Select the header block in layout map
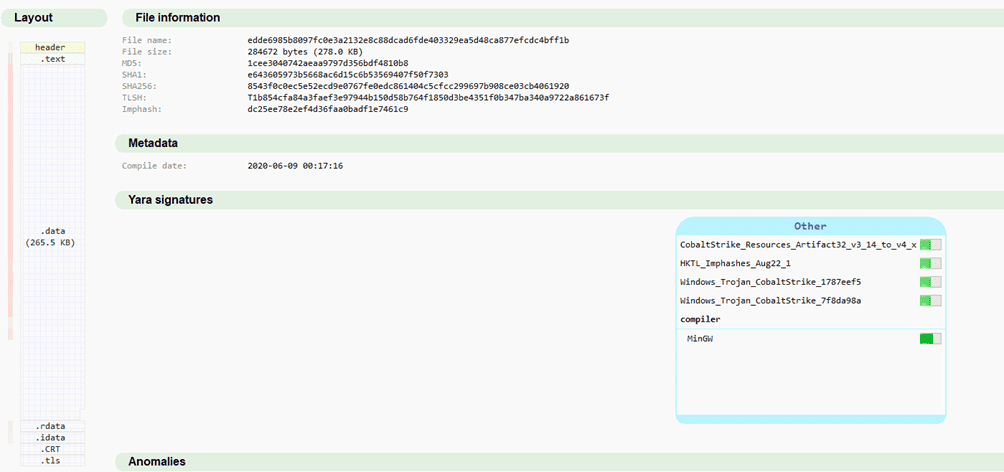Viewport: 1004px width, 472px height. click(x=50, y=47)
